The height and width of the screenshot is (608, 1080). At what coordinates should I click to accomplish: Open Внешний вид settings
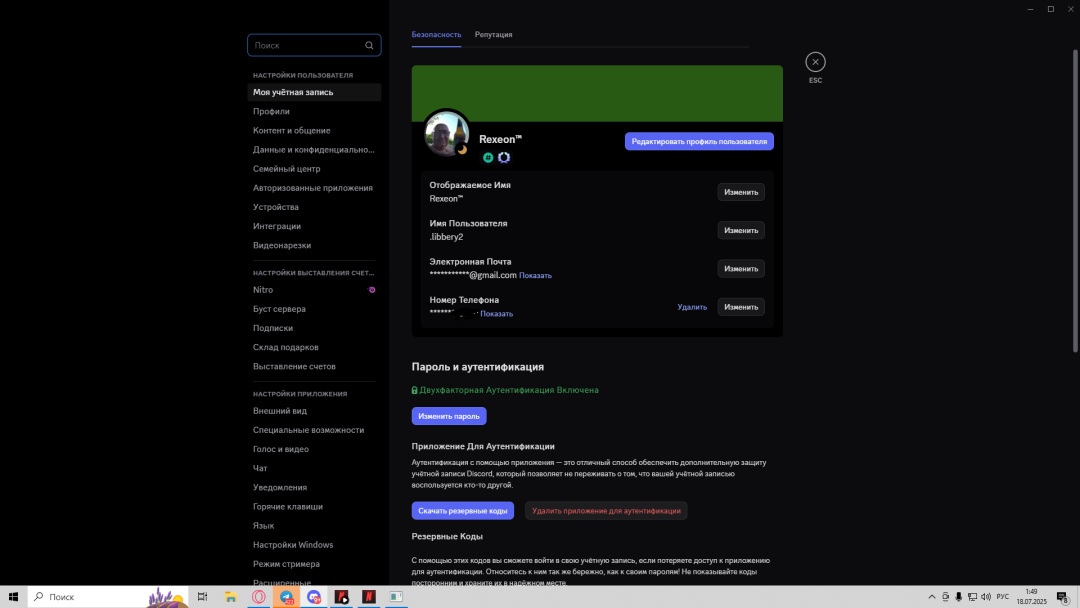[314, 411]
